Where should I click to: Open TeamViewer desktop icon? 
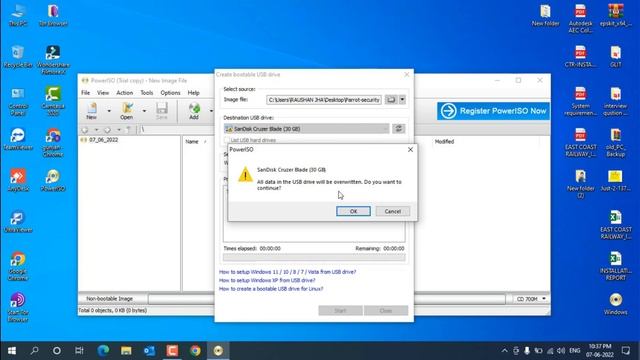[18, 139]
